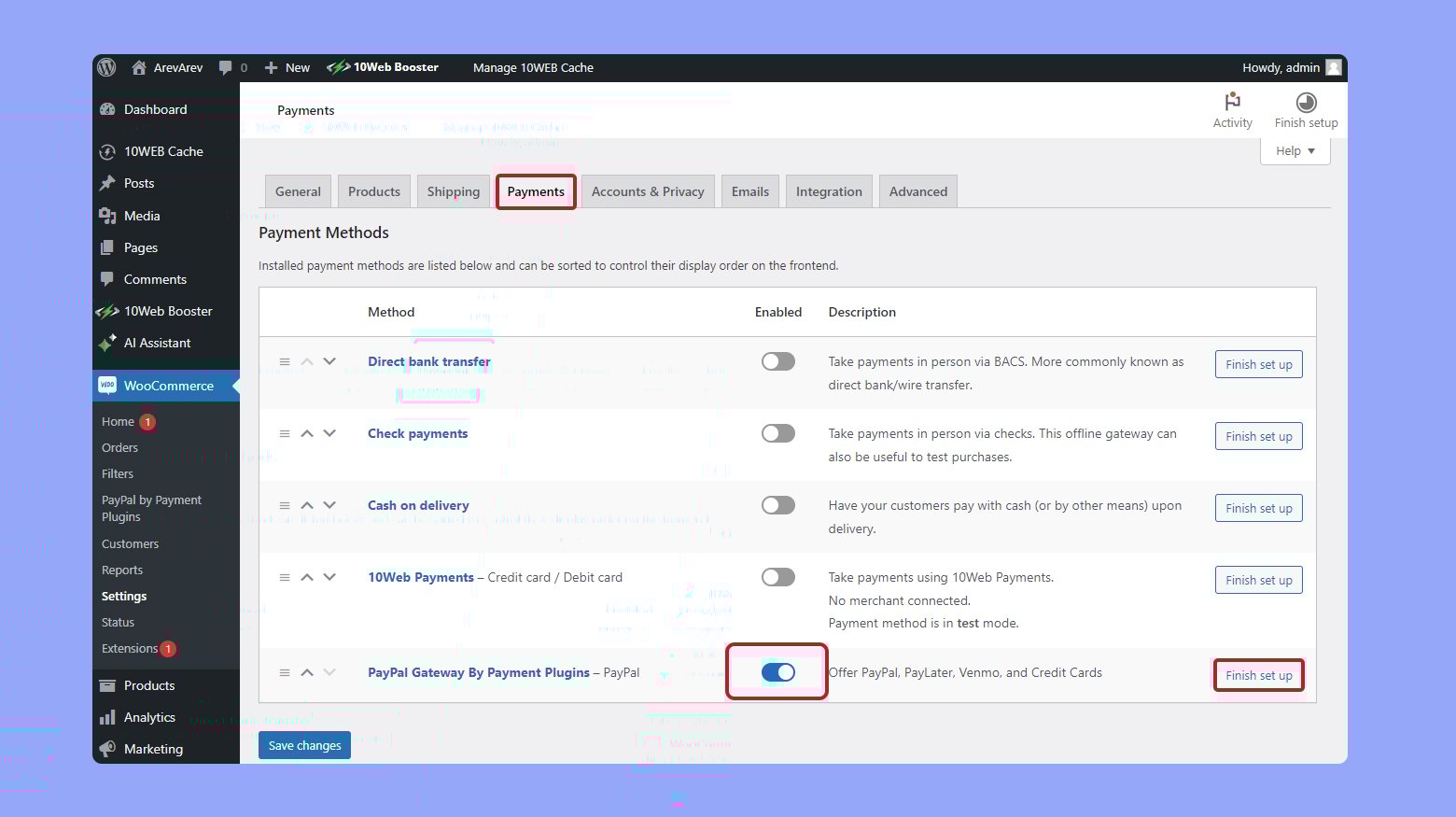The height and width of the screenshot is (817, 1456).
Task: Enable the Direct bank transfer toggle
Action: [777, 361]
